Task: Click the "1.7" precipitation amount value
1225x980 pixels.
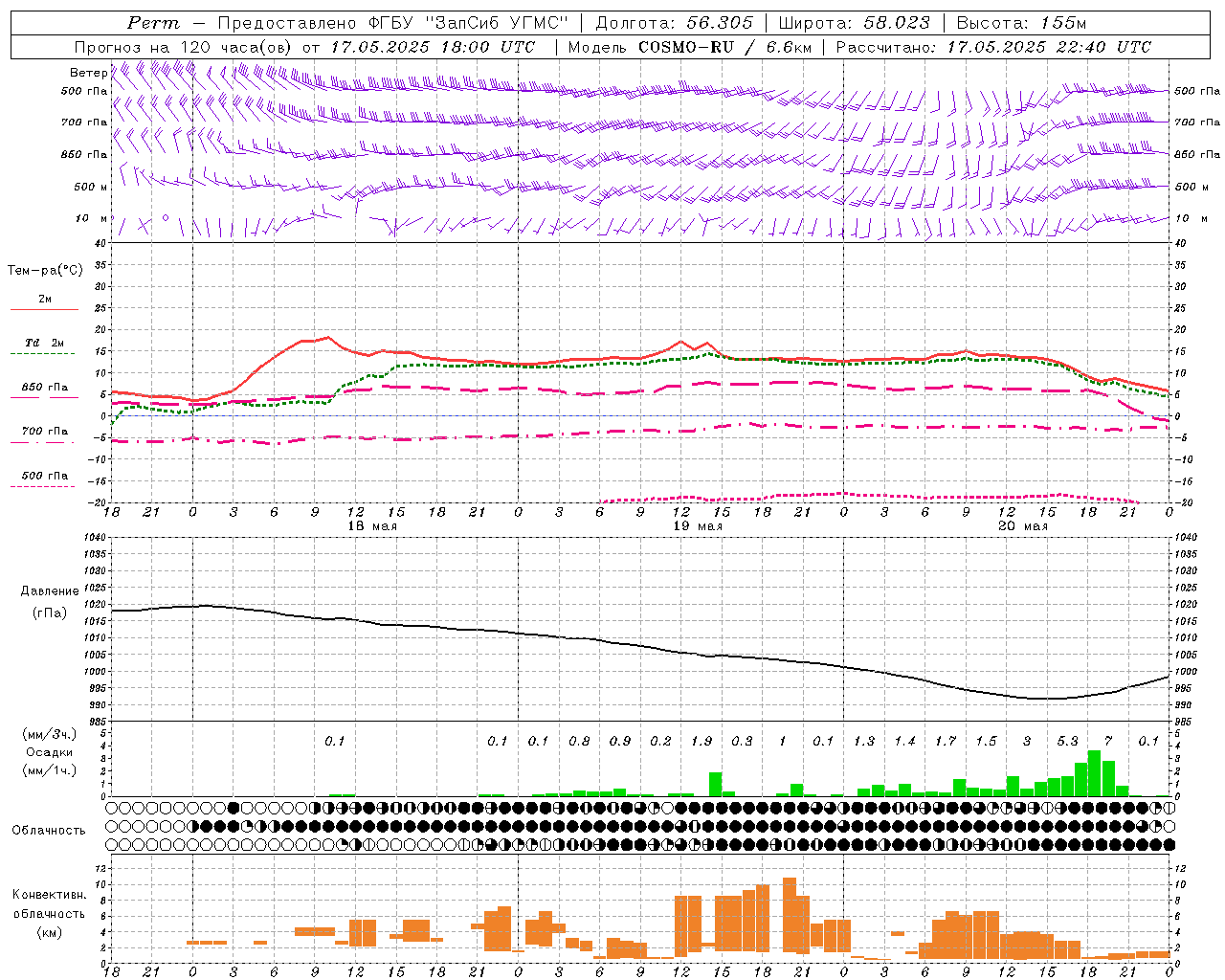Action: click(x=946, y=741)
